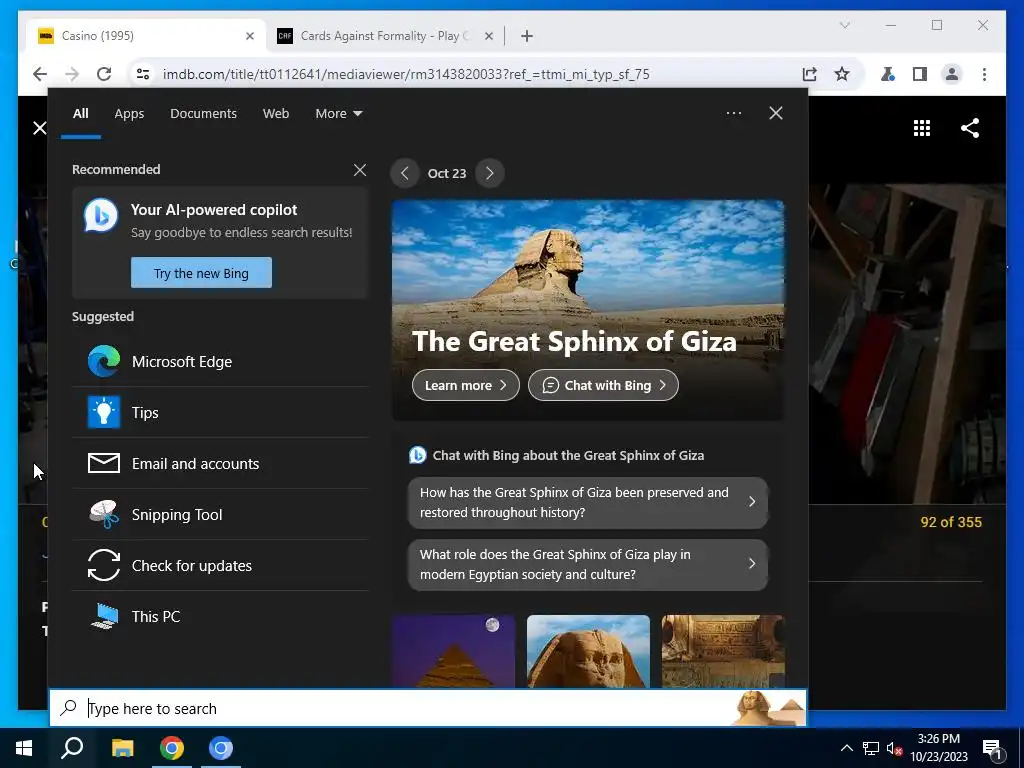Open the search panel options ellipsis
1024x768 pixels.
pyautogui.click(x=734, y=113)
